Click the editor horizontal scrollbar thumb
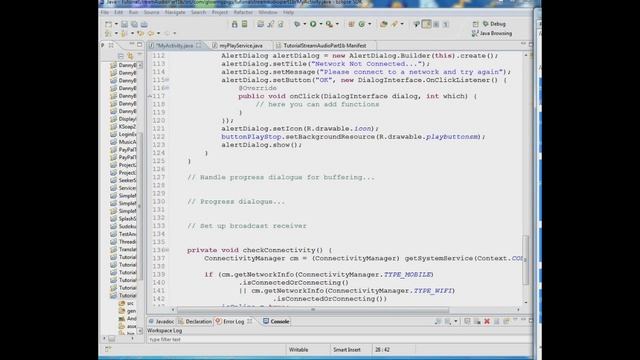This screenshot has width=640, height=360. [313, 310]
